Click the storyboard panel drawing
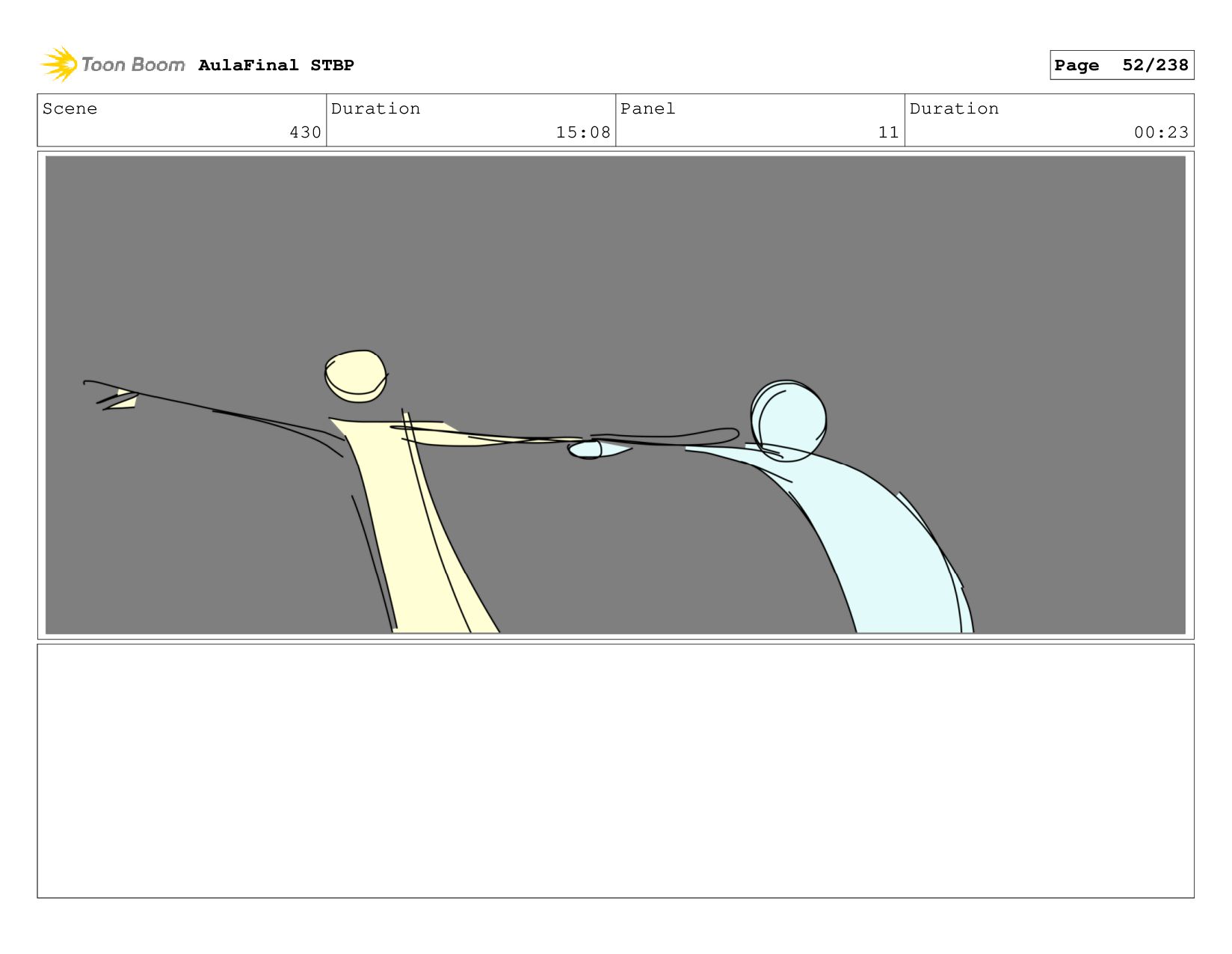 coord(615,395)
